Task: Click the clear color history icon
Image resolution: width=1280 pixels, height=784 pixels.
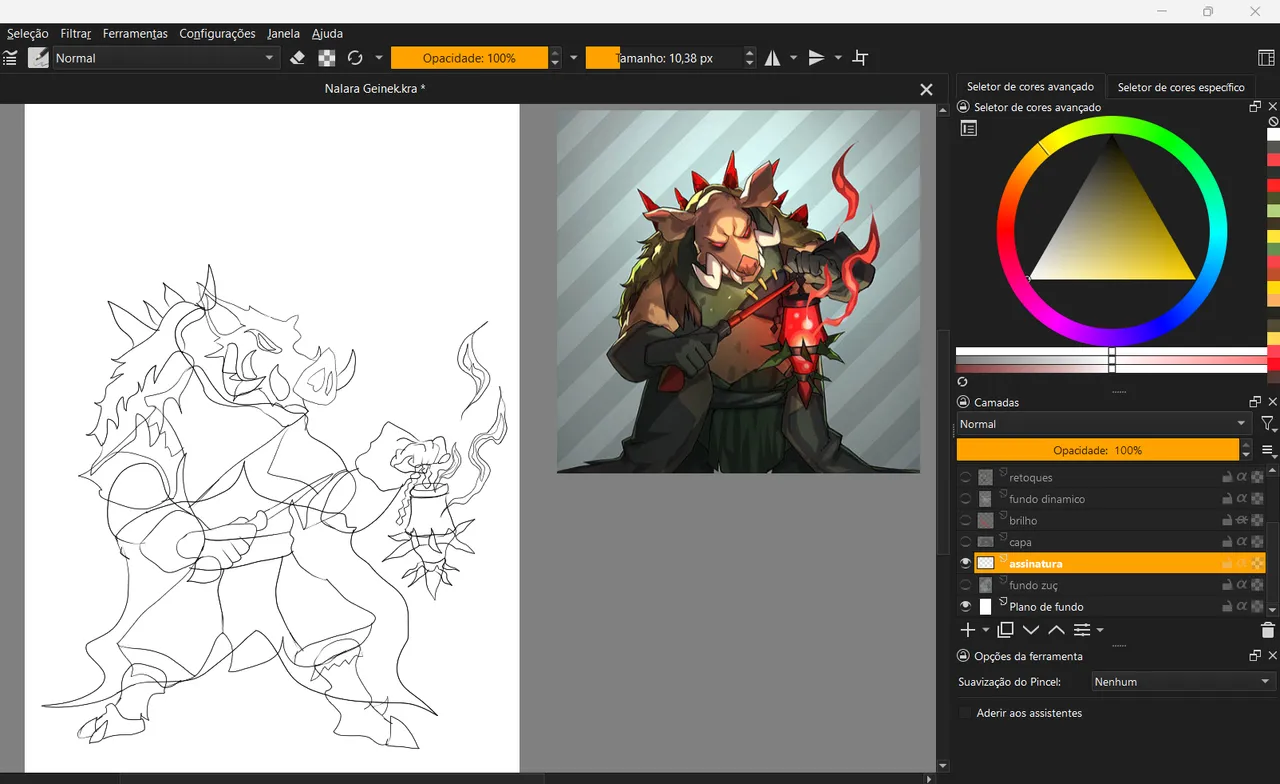Action: click(x=1273, y=121)
